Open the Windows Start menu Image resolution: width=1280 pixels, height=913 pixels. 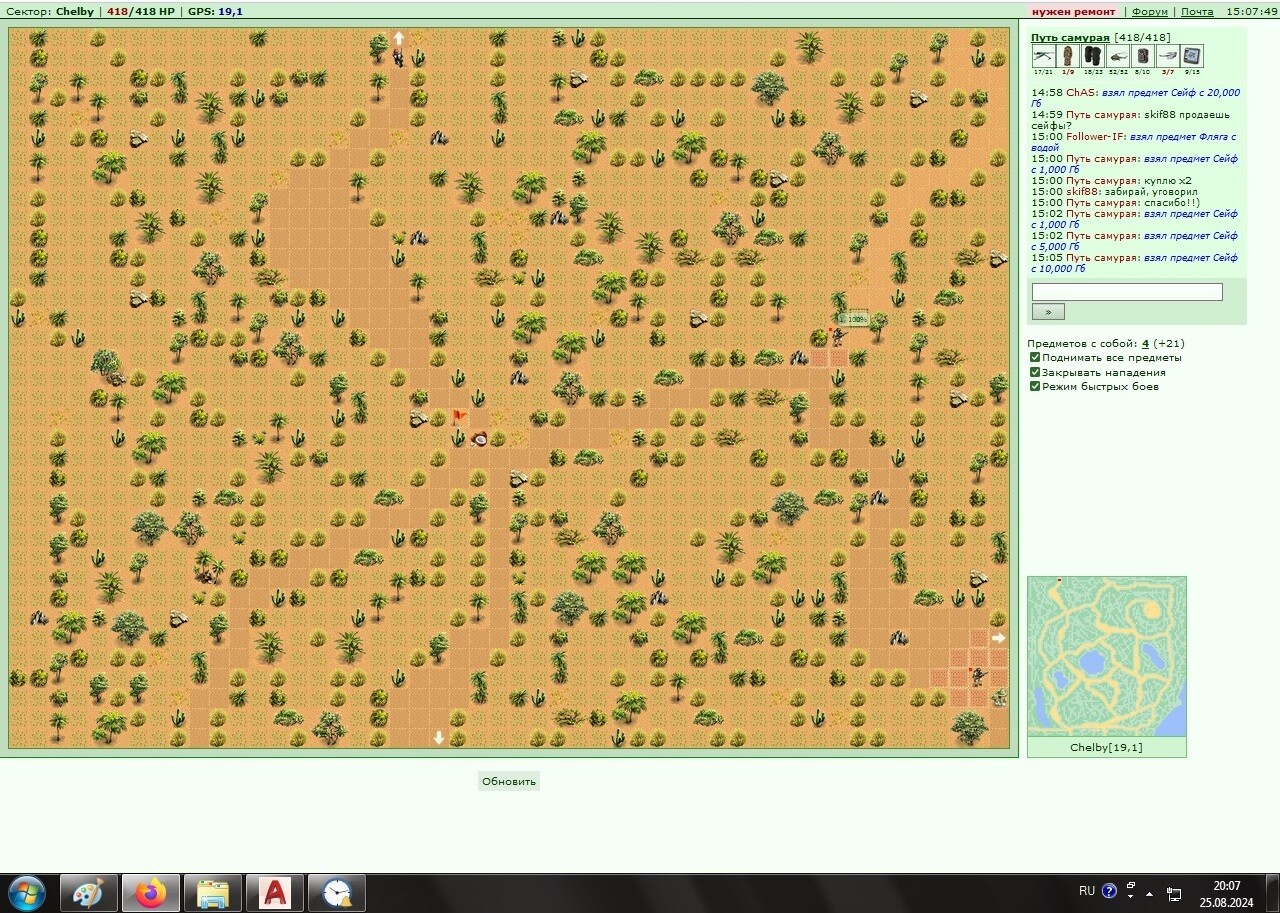point(27,893)
